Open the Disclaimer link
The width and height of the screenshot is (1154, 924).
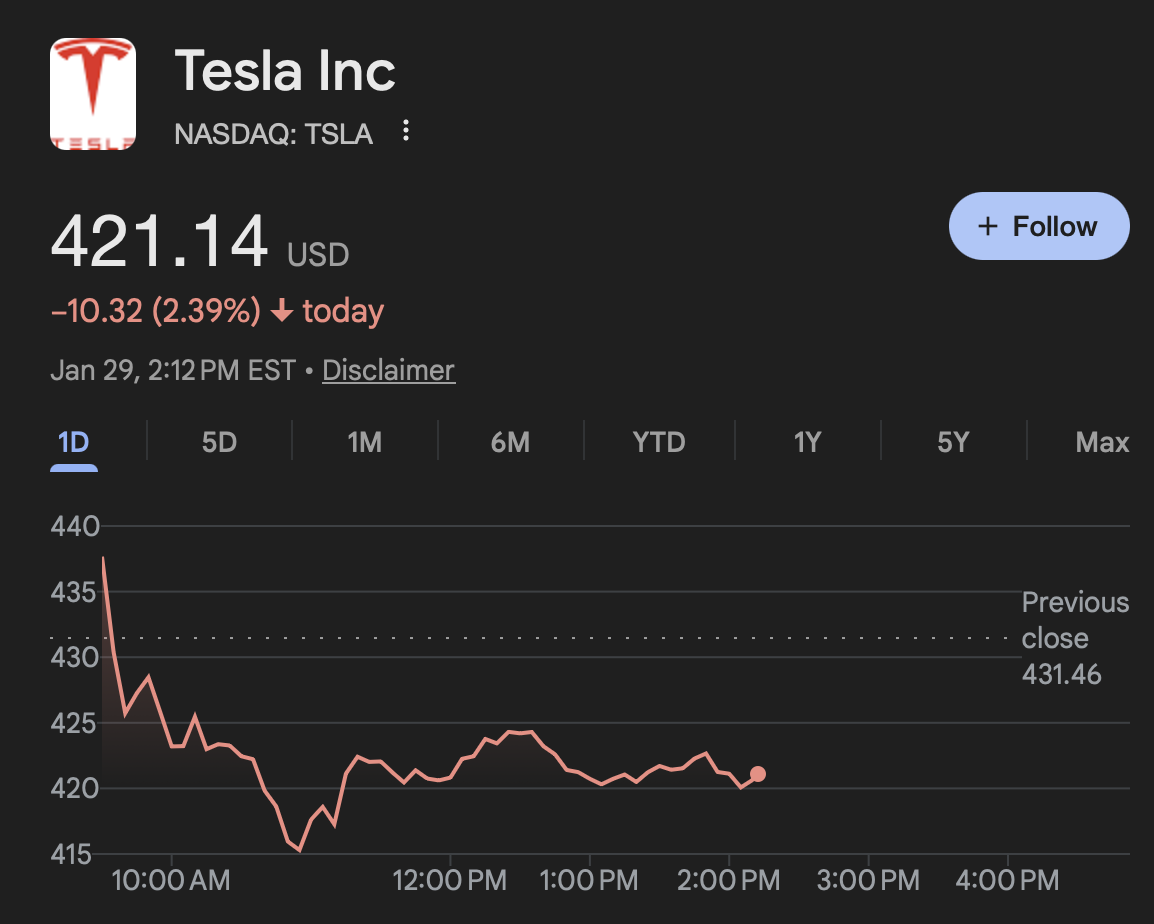pyautogui.click(x=388, y=370)
